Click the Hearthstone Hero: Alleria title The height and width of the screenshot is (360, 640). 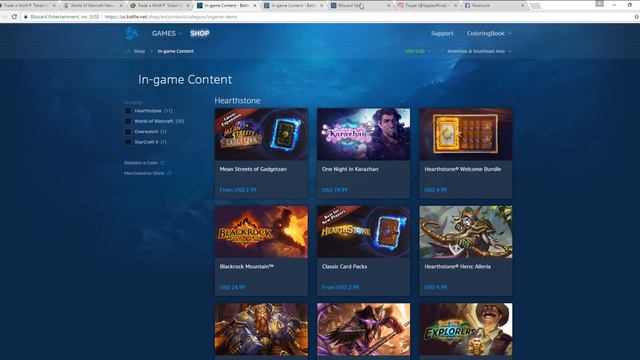click(x=457, y=267)
